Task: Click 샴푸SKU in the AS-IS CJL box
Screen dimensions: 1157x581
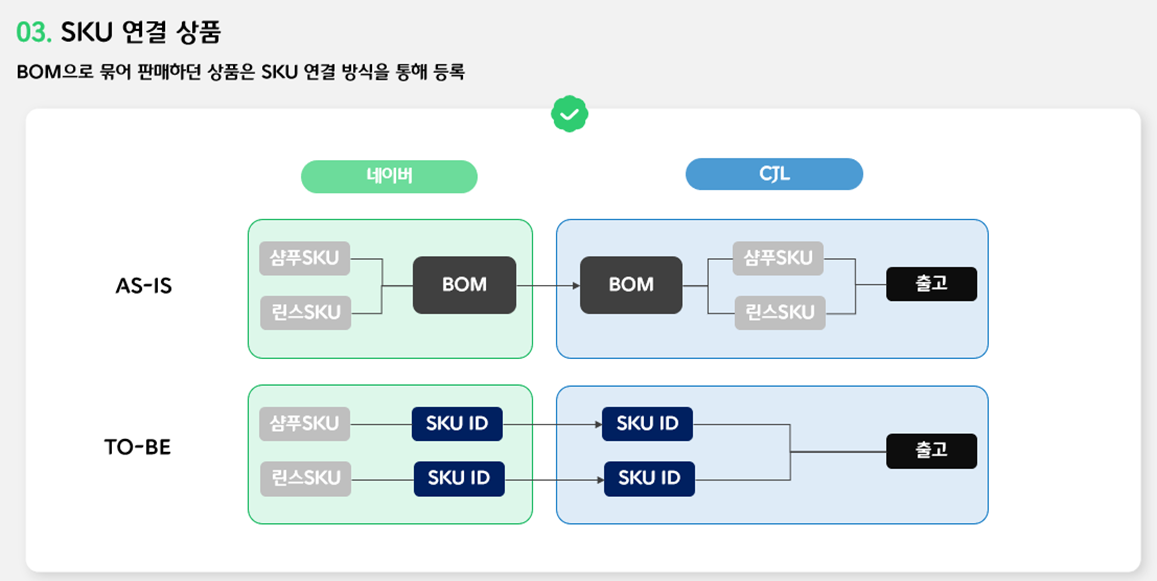Action: coord(778,258)
